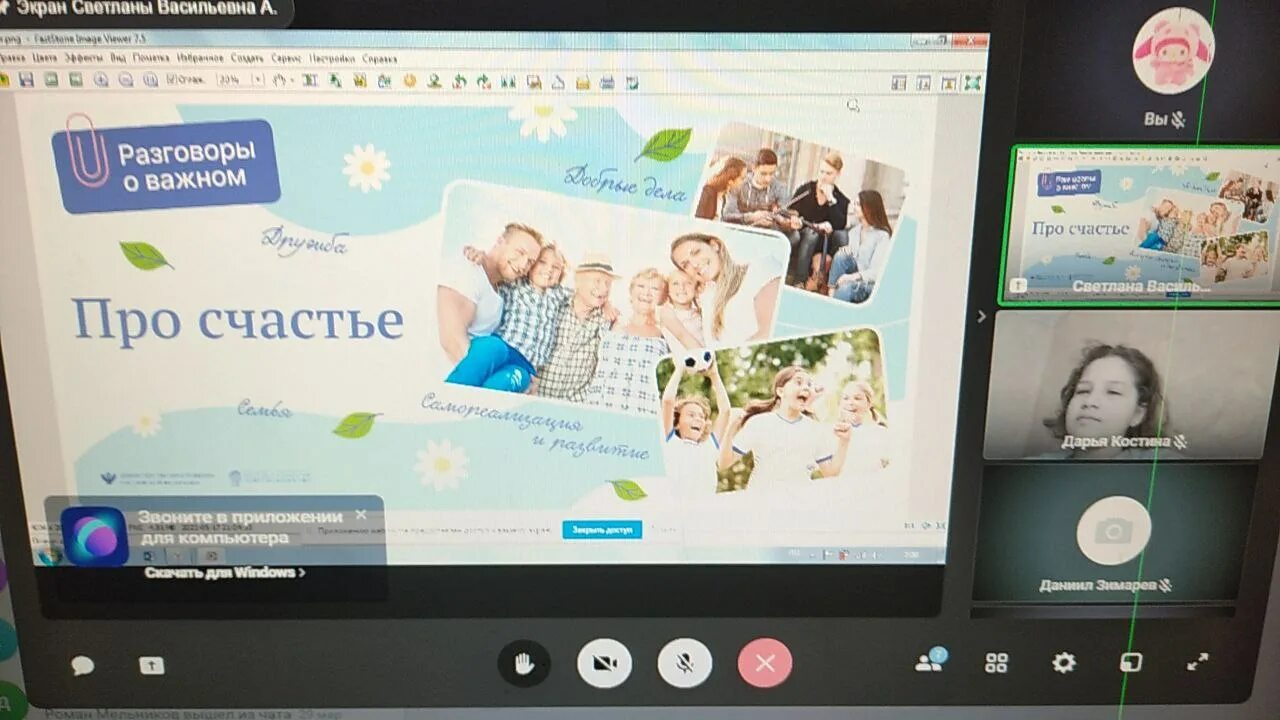1280x720 pixels.
Task: Toggle the raise hand button
Action: pos(524,663)
